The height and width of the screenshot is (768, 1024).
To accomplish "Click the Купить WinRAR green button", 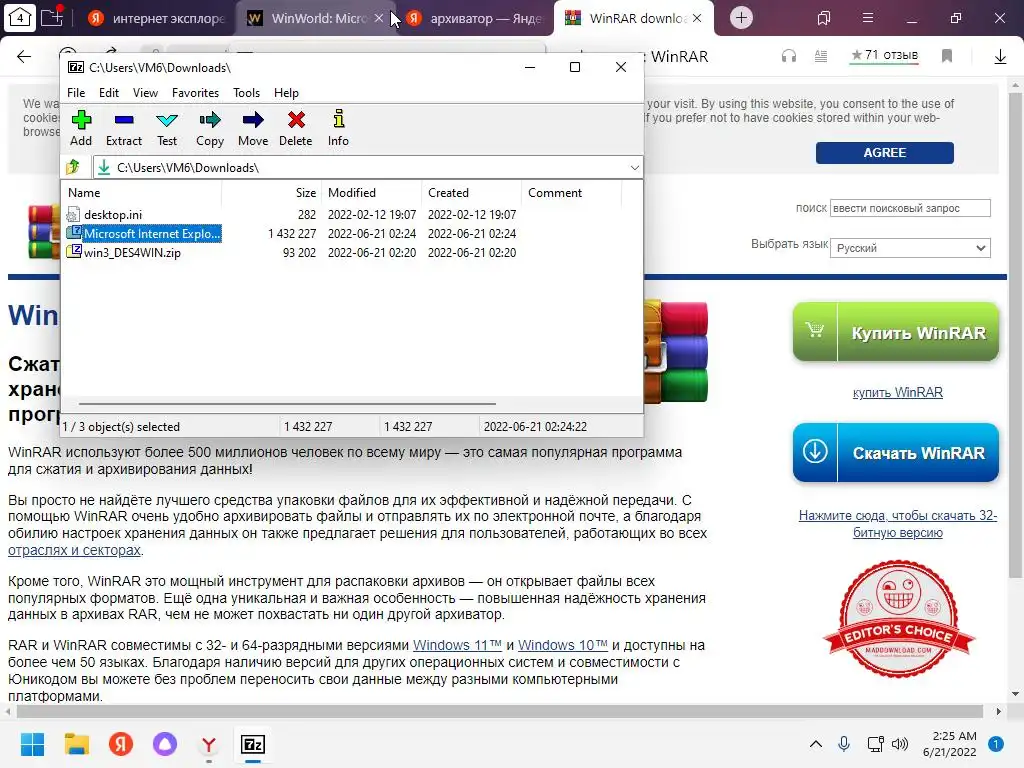I will pyautogui.click(x=895, y=332).
